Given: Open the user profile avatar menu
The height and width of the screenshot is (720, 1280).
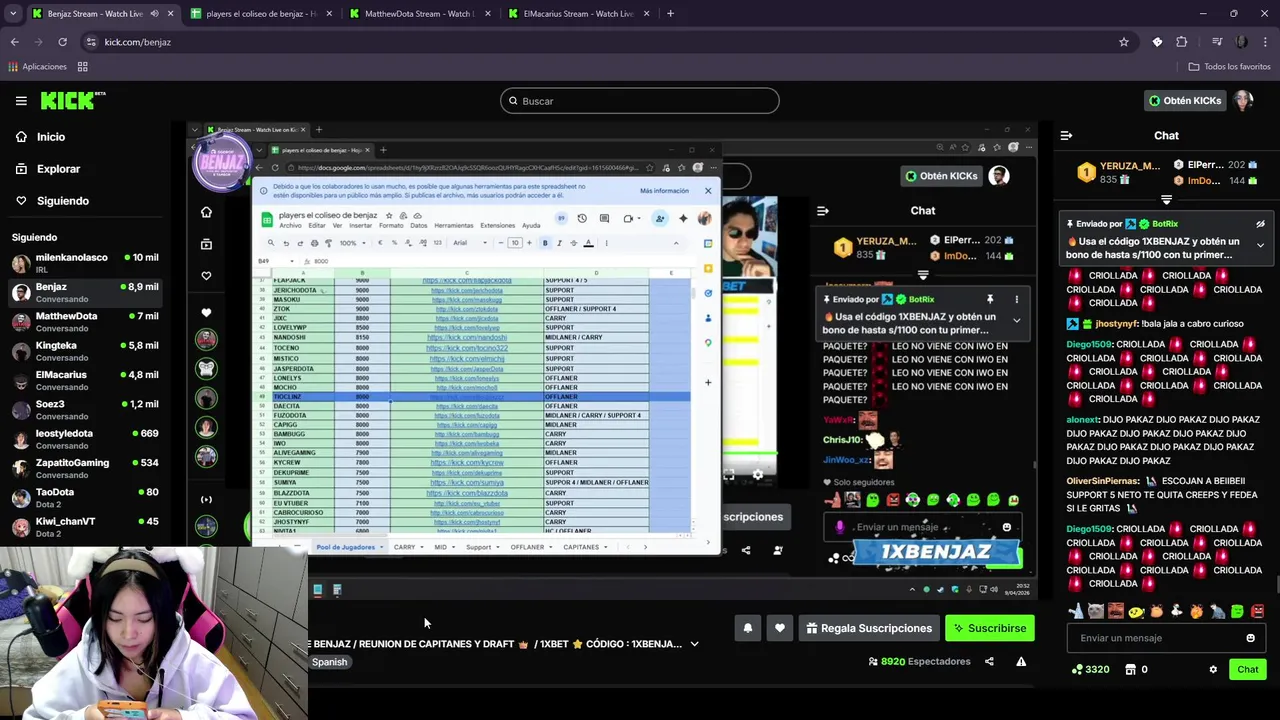Looking at the screenshot, I should pos(1243,100).
